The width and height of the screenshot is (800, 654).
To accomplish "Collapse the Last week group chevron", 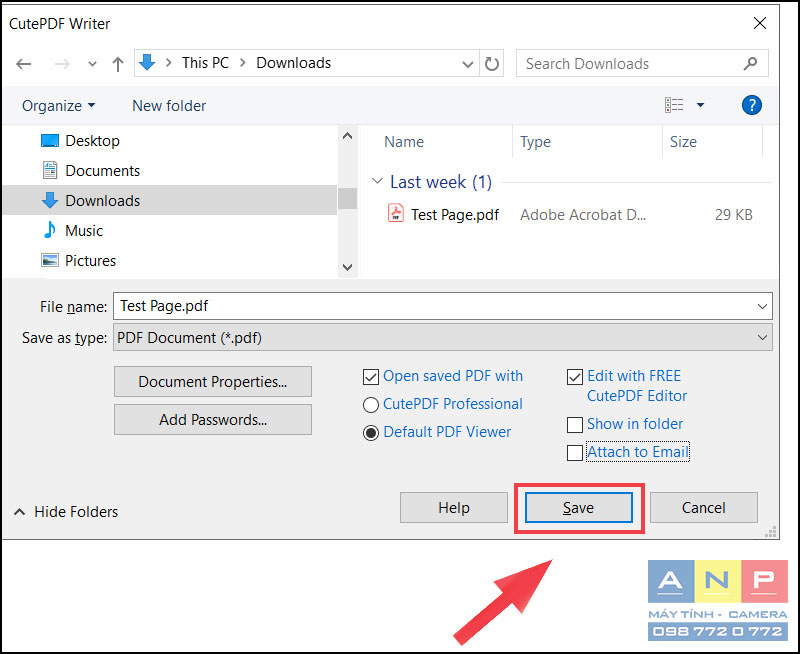I will [377, 181].
